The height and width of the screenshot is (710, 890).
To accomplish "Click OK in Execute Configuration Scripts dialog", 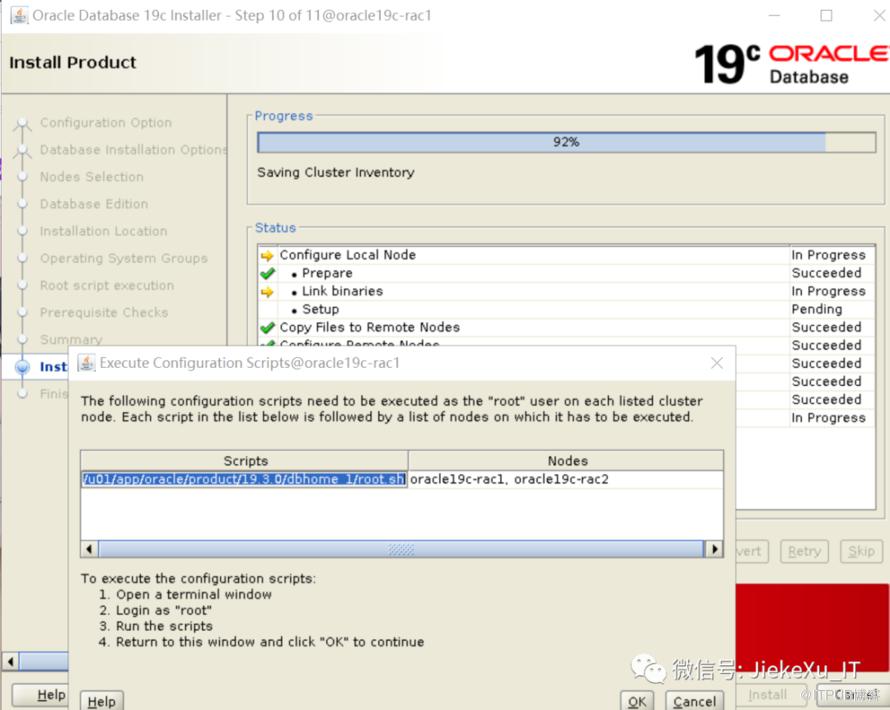I will pos(637,701).
